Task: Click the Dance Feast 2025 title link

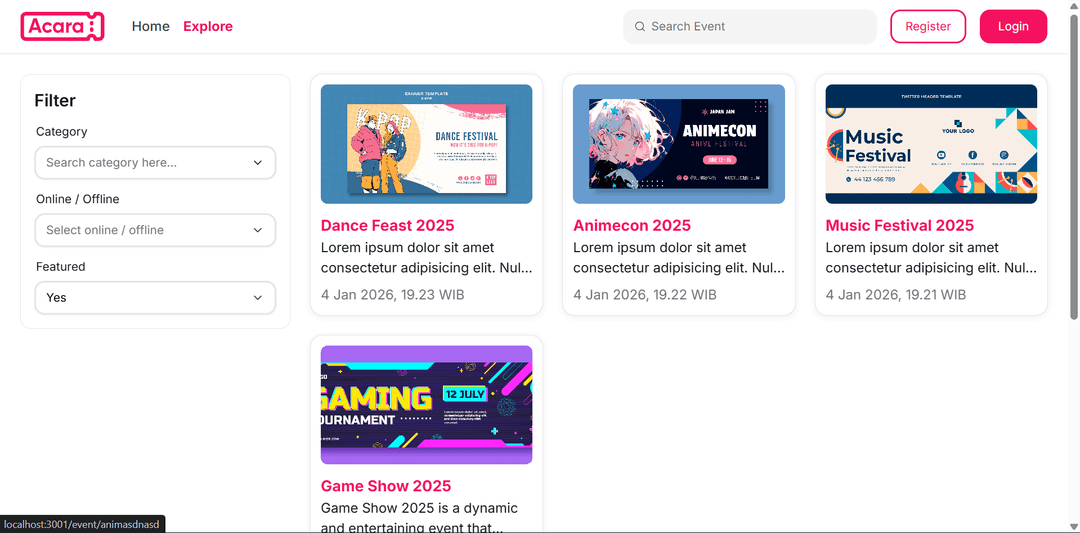Action: coord(387,226)
